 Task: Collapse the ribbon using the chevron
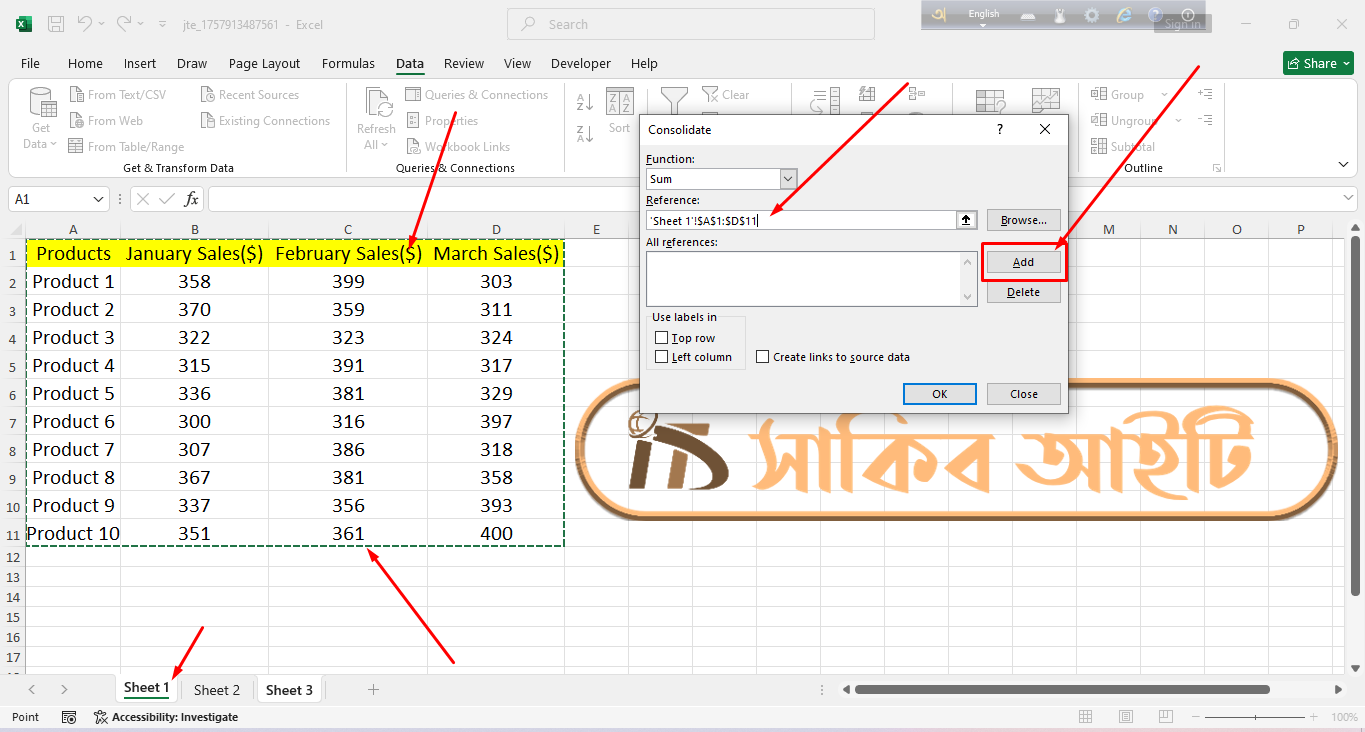coord(1343,164)
